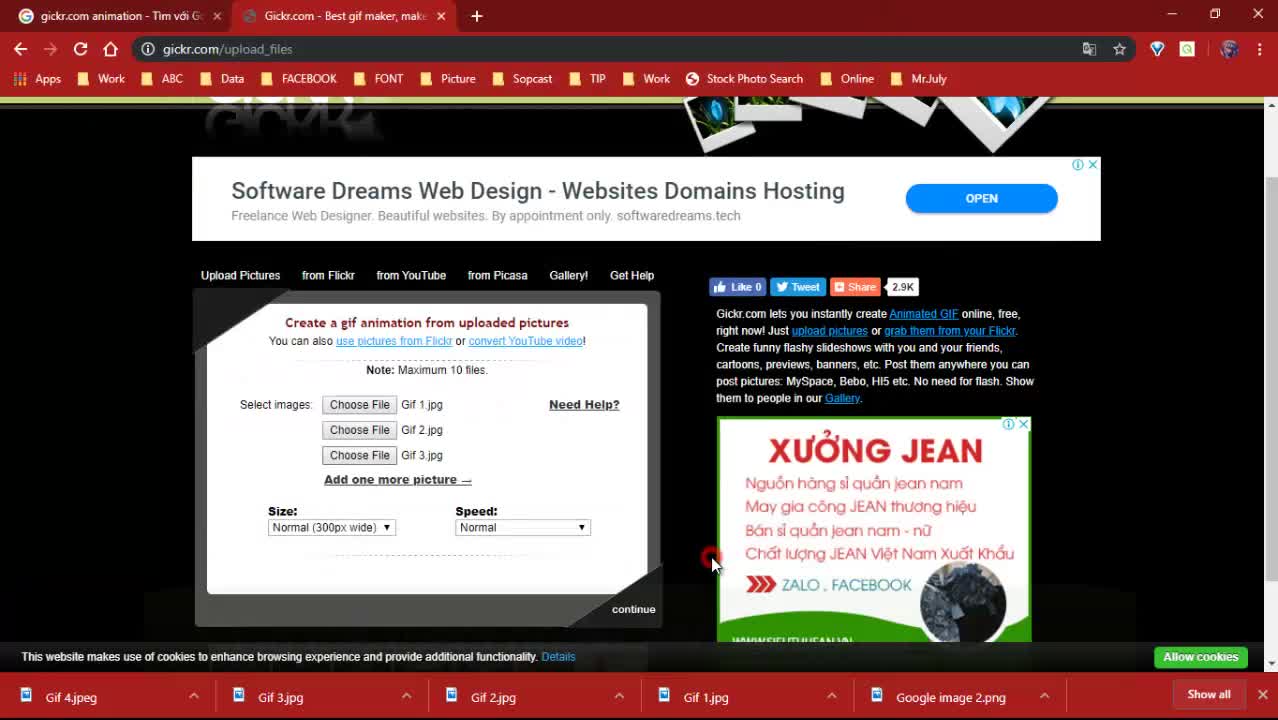Close the Gickr.com Best gif maker tab

click(x=441, y=16)
